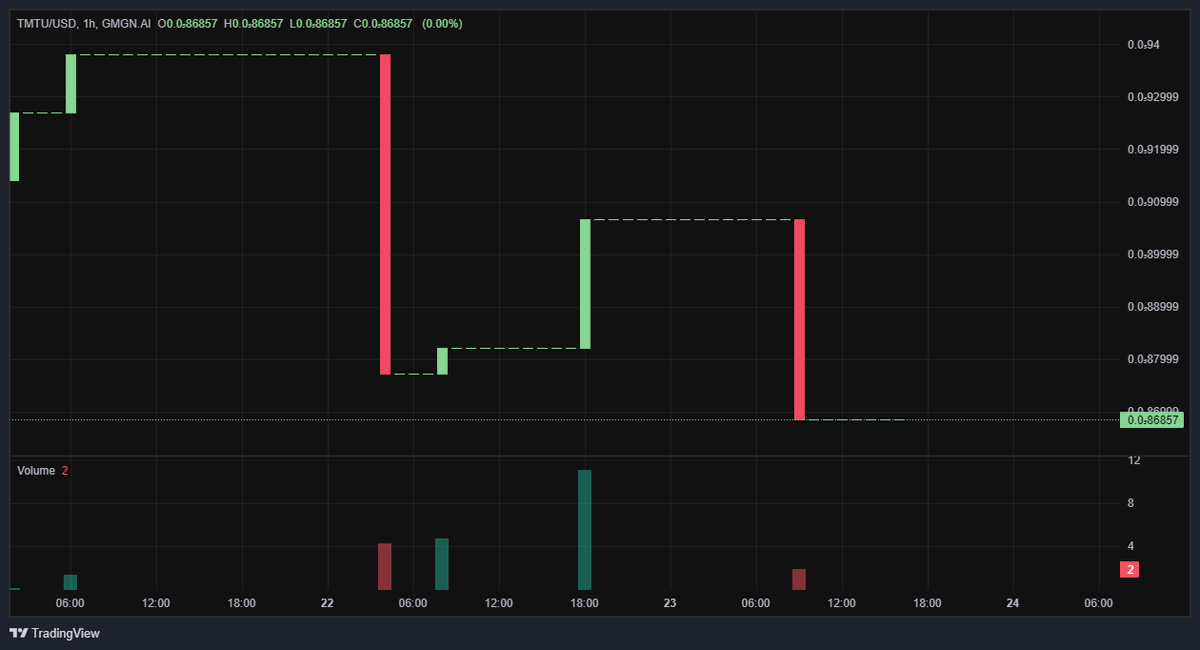Click date label 23 on time axis
This screenshot has width=1200, height=650.
pyautogui.click(x=670, y=603)
